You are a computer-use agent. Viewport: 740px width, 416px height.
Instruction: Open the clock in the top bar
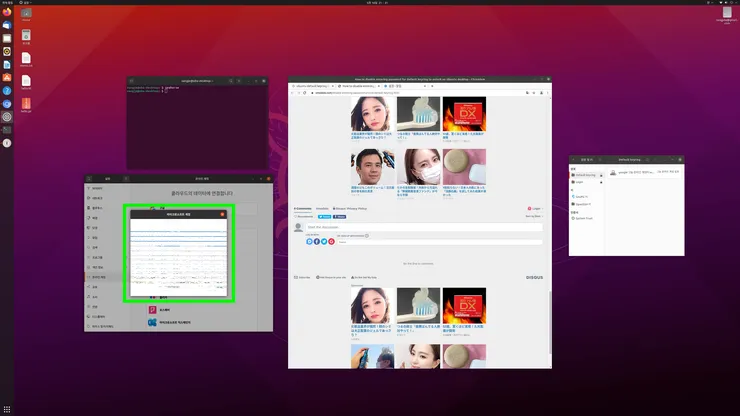pos(377,2)
